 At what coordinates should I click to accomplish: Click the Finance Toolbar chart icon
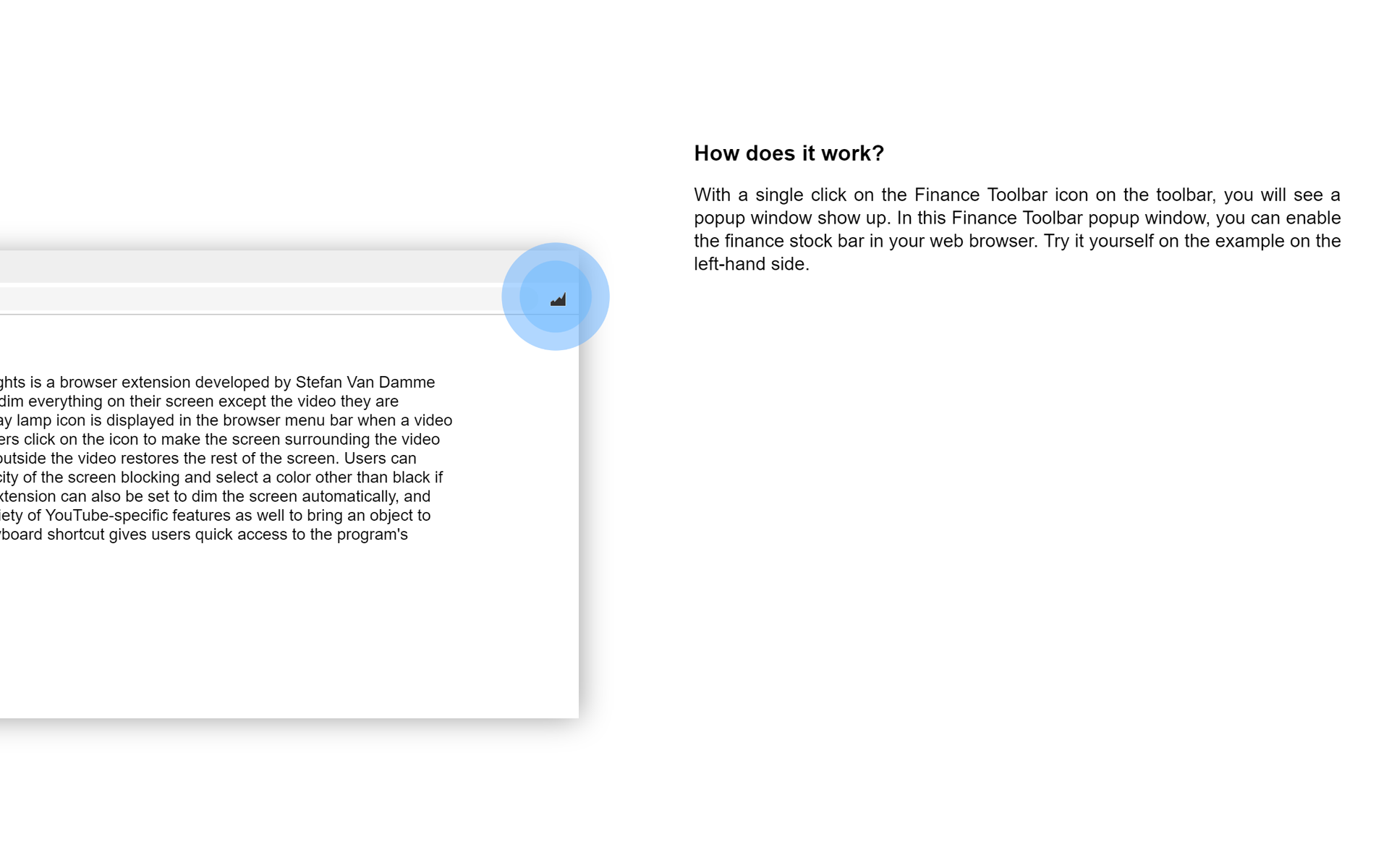[x=558, y=299]
